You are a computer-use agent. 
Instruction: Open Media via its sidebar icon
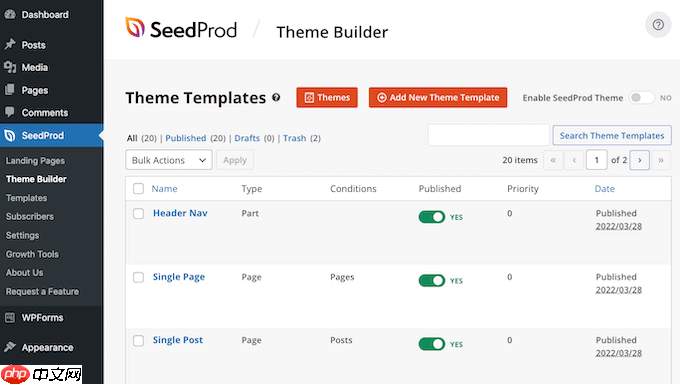10,67
